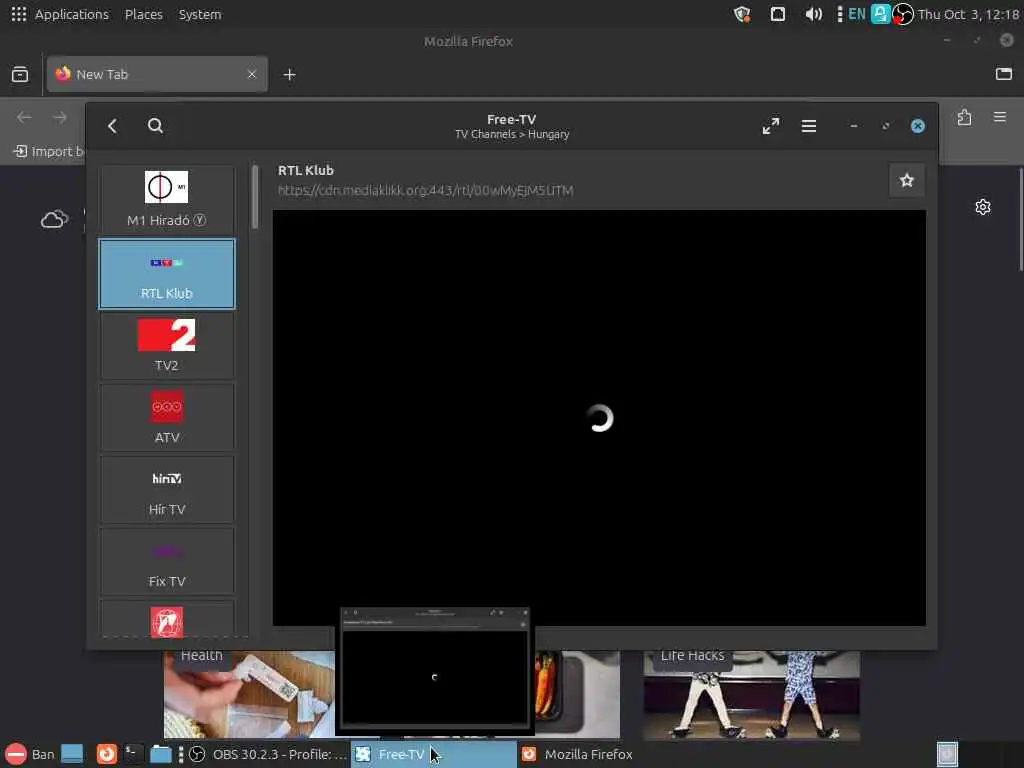Click the square tray icon in top panel

point(777,14)
